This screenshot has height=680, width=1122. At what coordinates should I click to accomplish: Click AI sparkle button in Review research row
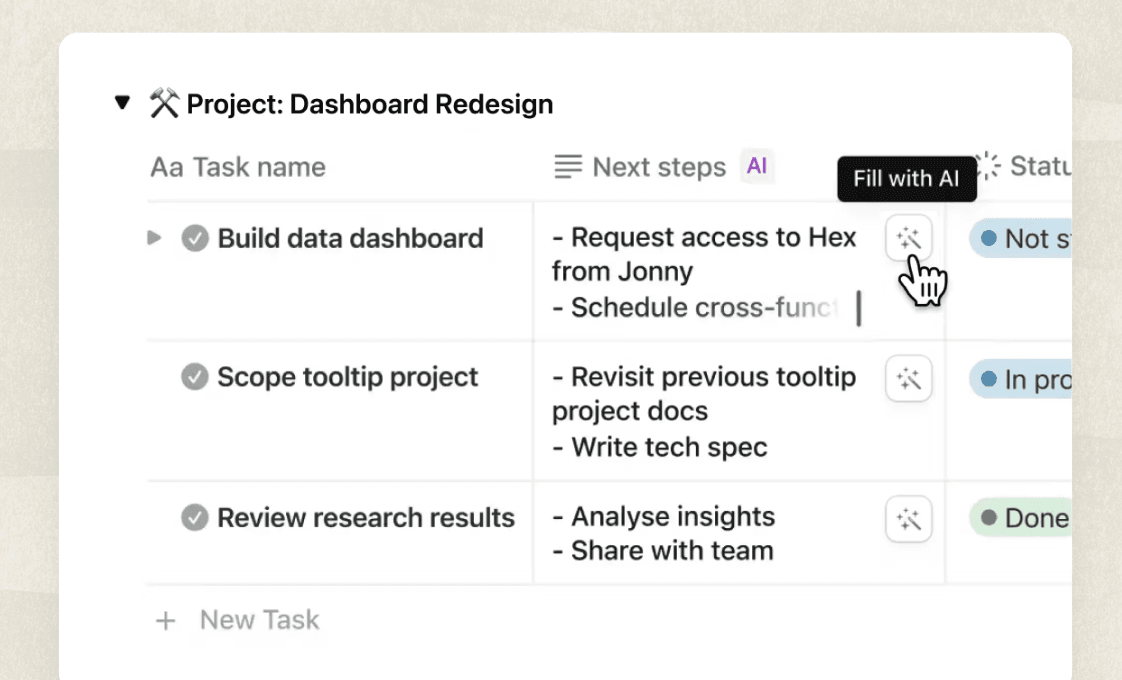908,519
